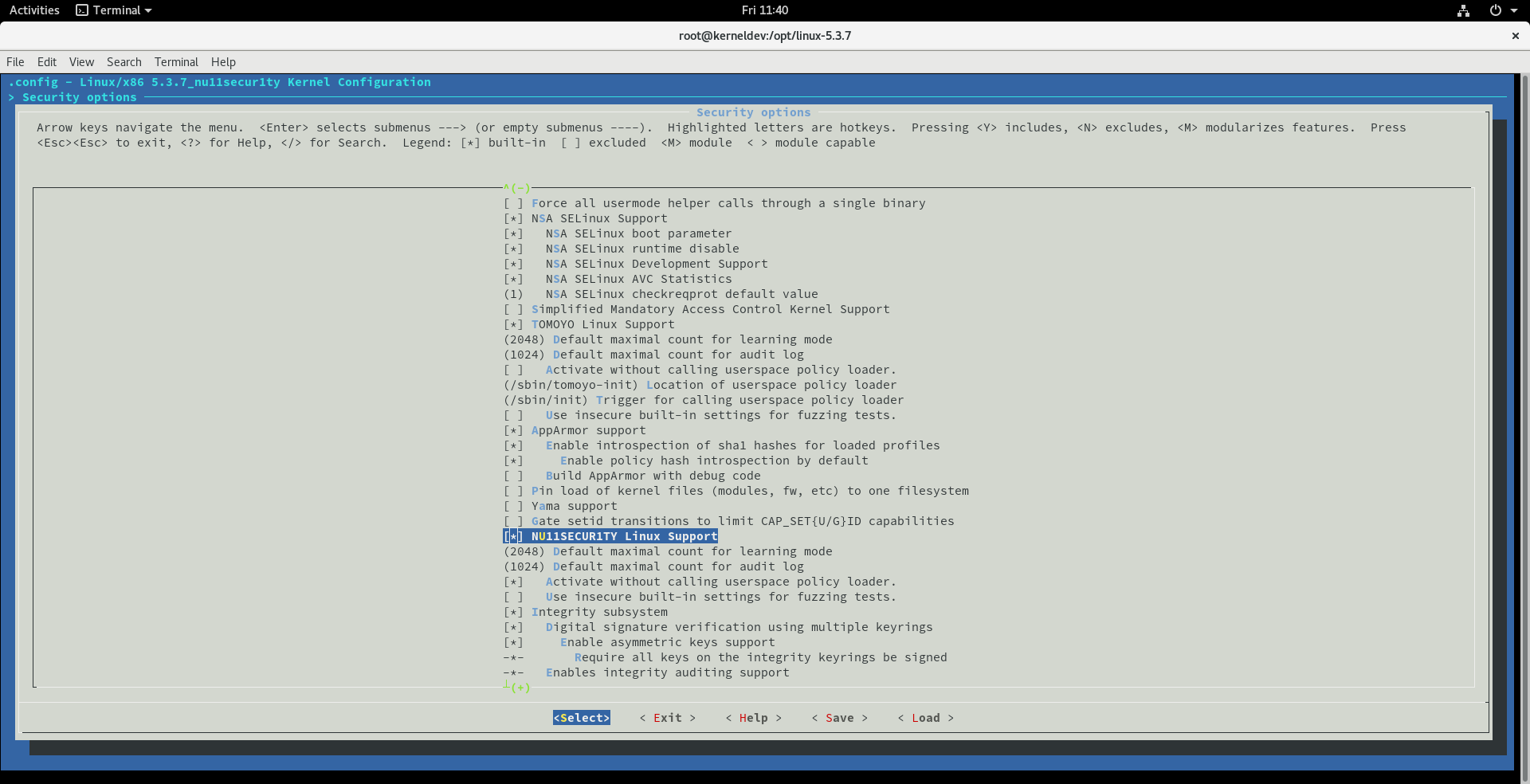Close the terminal window

1515,36
